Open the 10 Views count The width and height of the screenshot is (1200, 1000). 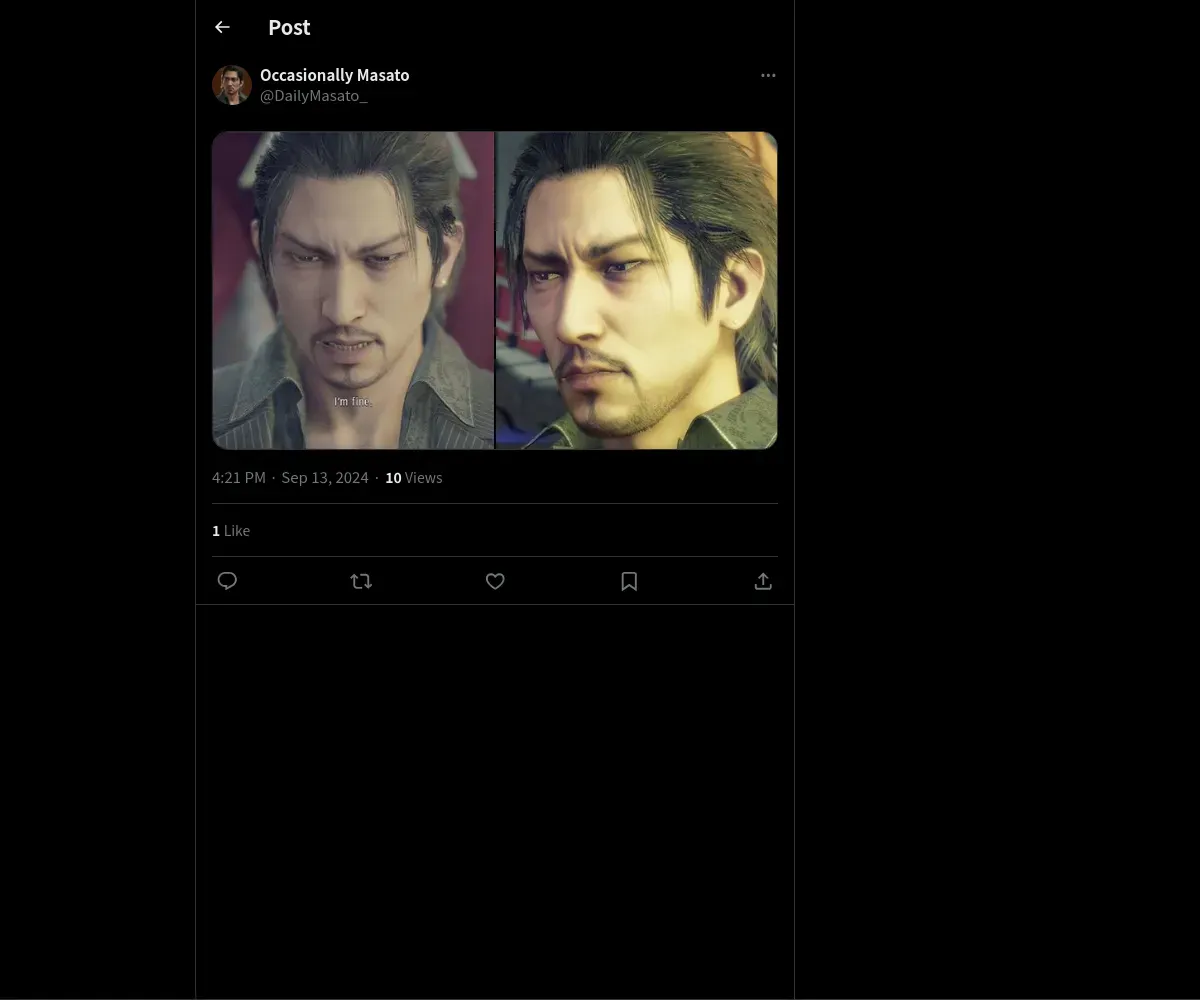413,478
